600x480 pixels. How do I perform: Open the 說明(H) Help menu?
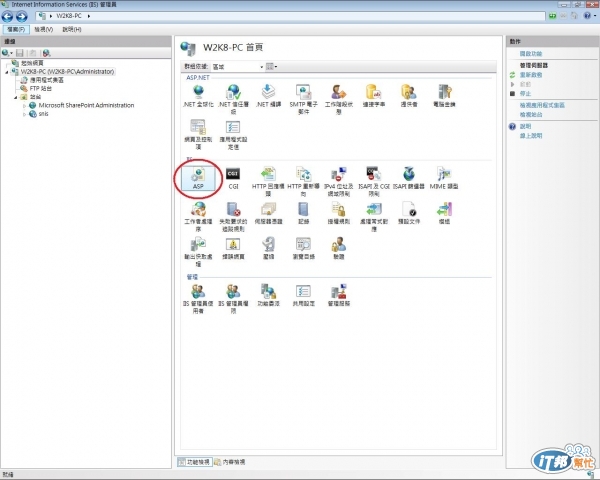[72, 29]
